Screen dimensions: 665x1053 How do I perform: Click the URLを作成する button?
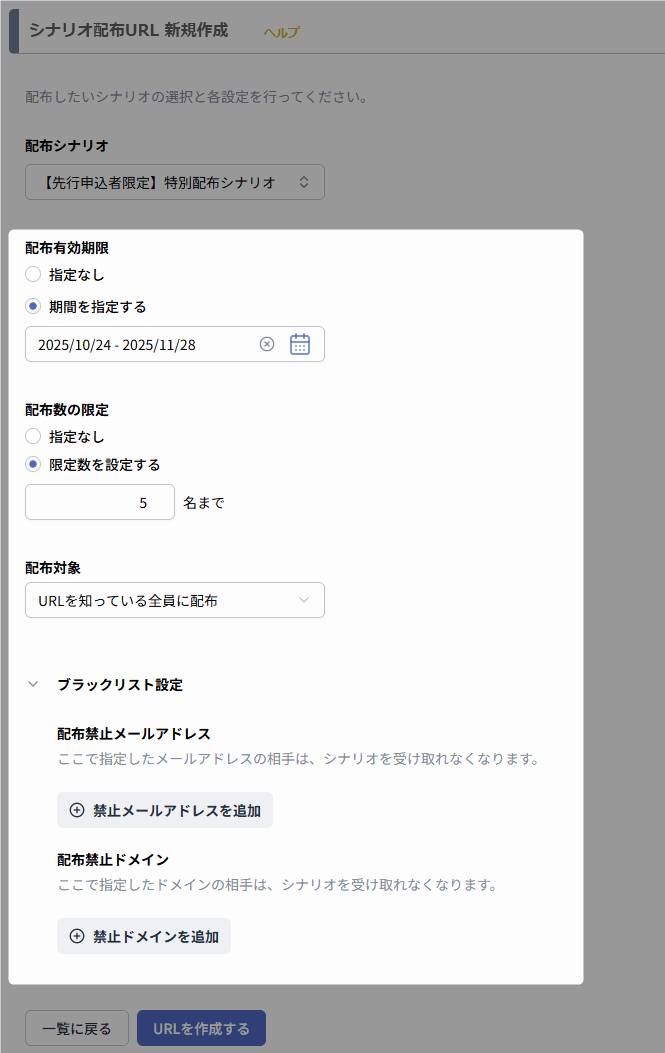click(x=201, y=1027)
